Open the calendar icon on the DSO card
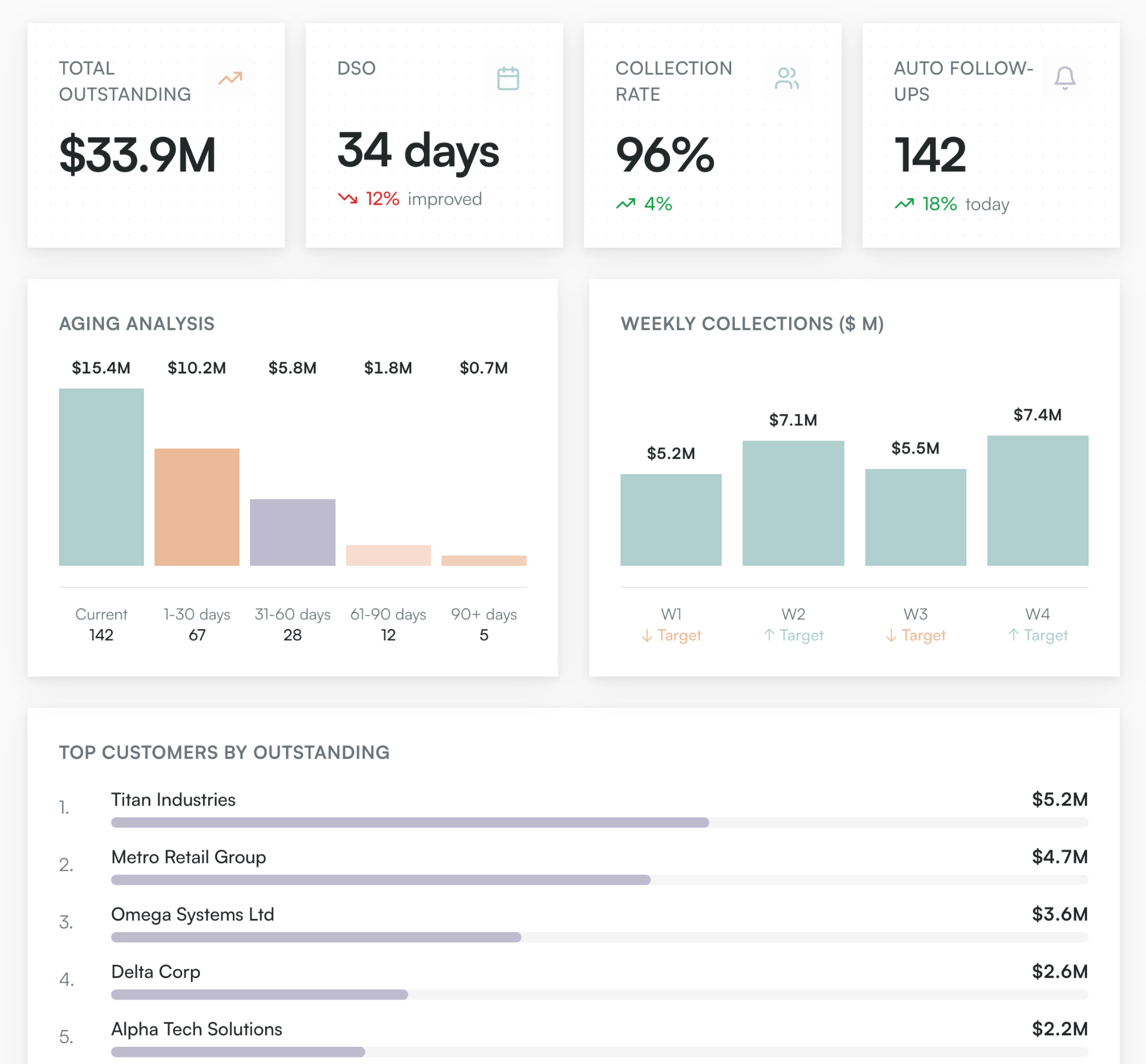 pos(508,78)
